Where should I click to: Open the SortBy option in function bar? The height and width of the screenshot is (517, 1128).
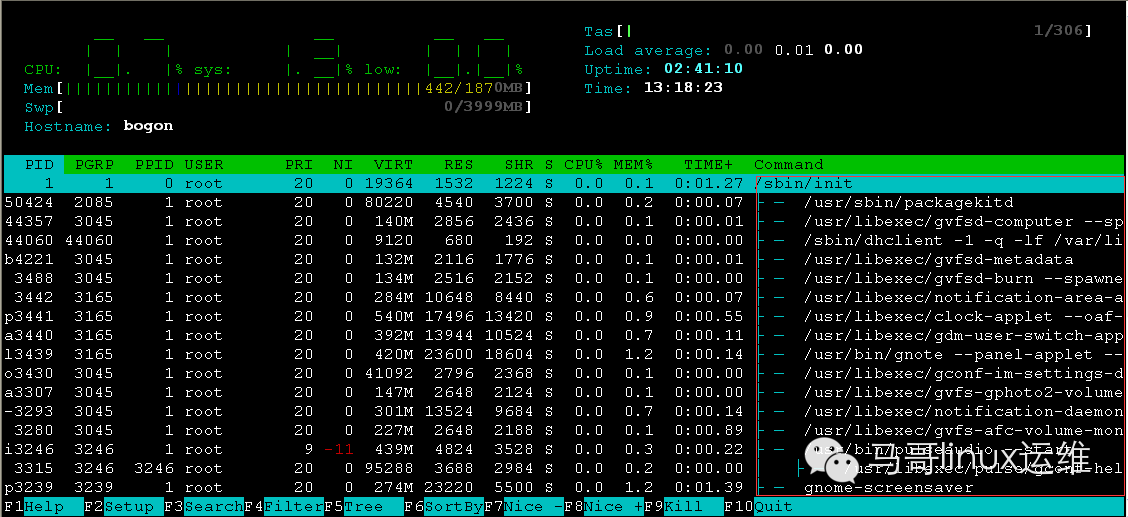coord(453,506)
